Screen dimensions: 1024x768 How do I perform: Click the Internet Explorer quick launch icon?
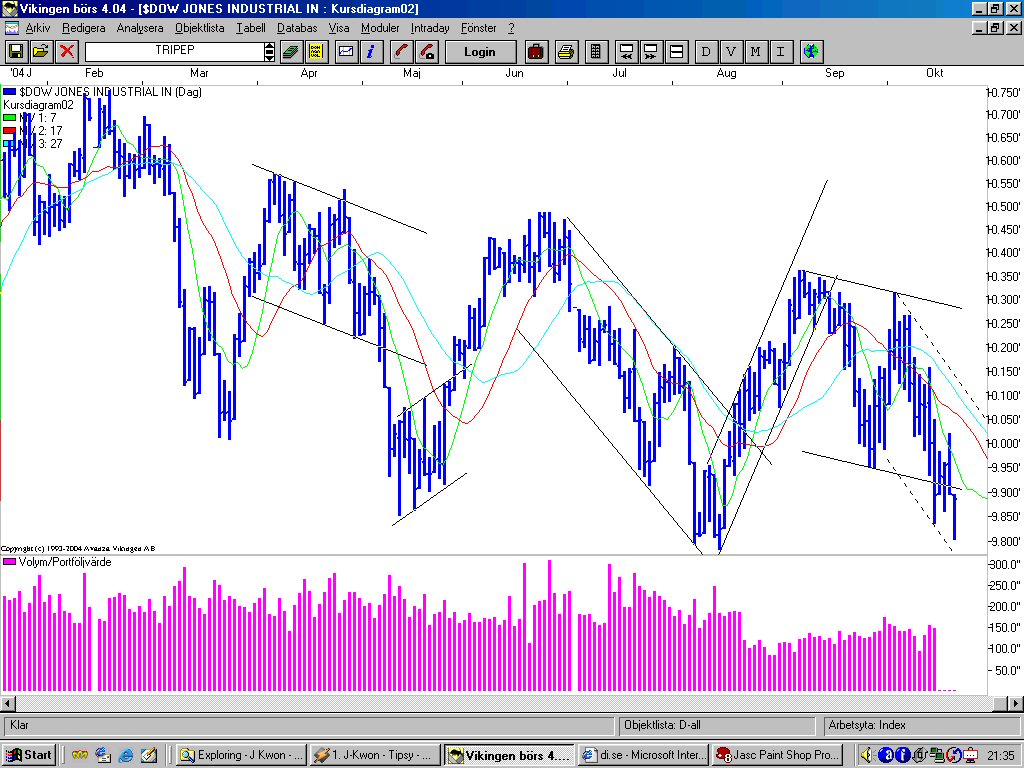125,756
